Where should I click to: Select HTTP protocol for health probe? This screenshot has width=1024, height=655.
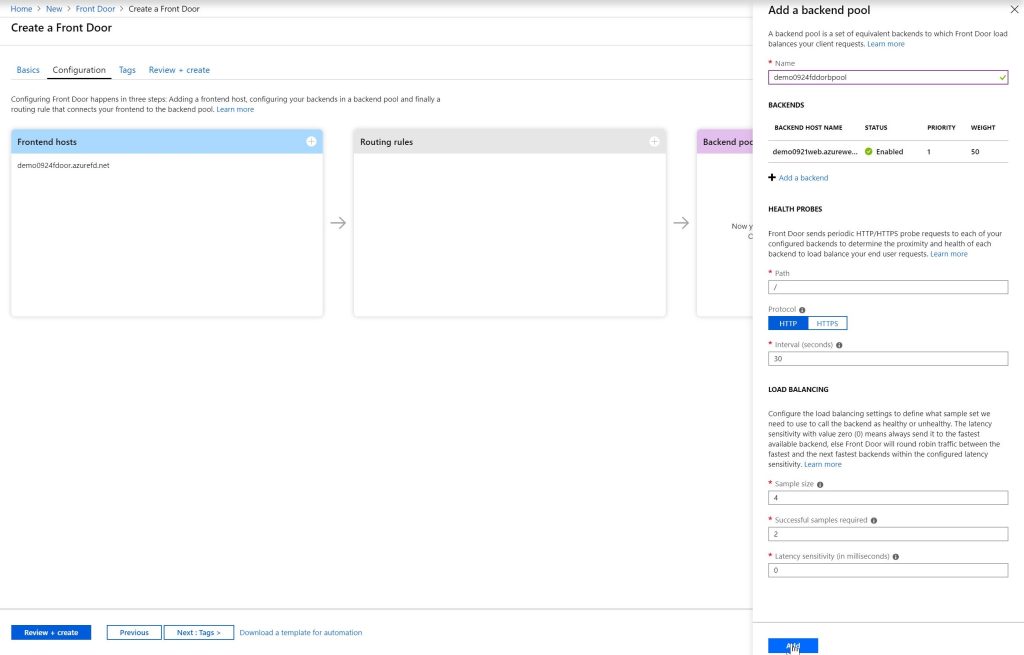(x=788, y=323)
